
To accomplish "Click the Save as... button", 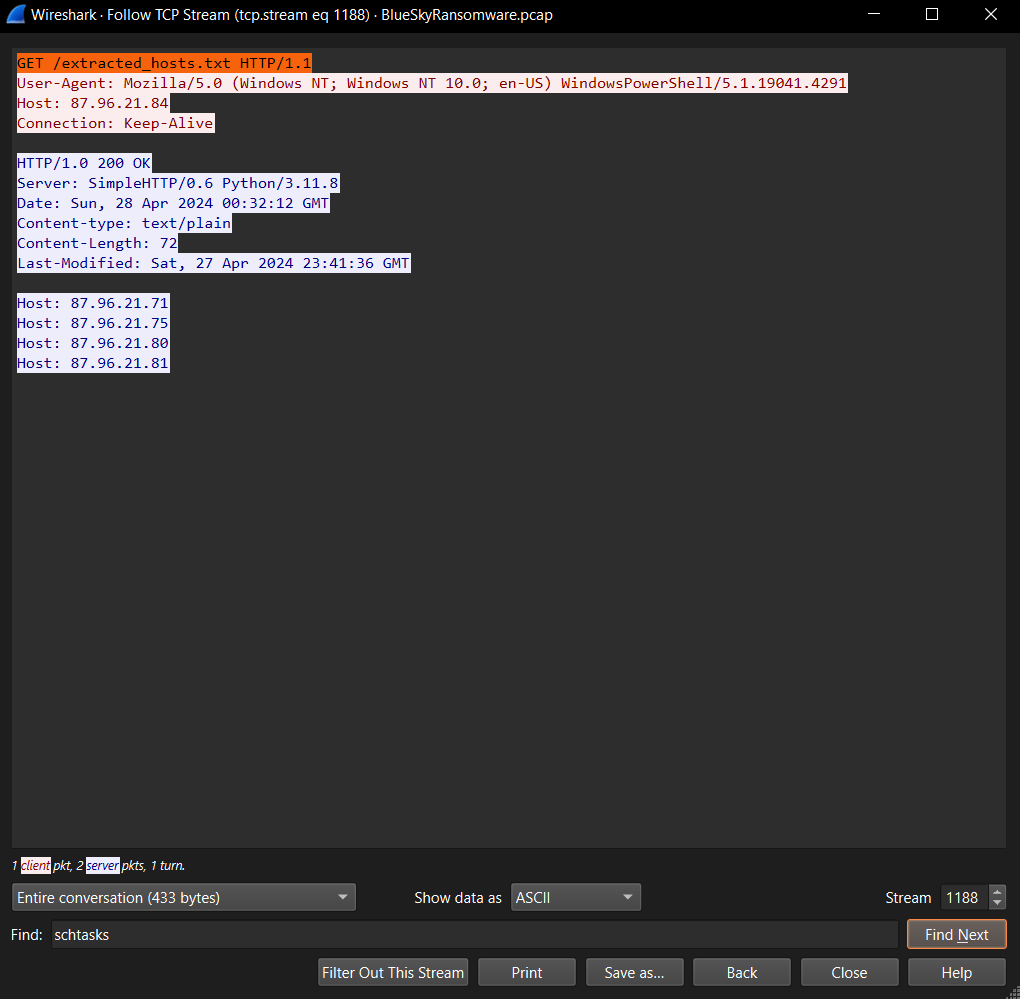I will (x=634, y=972).
